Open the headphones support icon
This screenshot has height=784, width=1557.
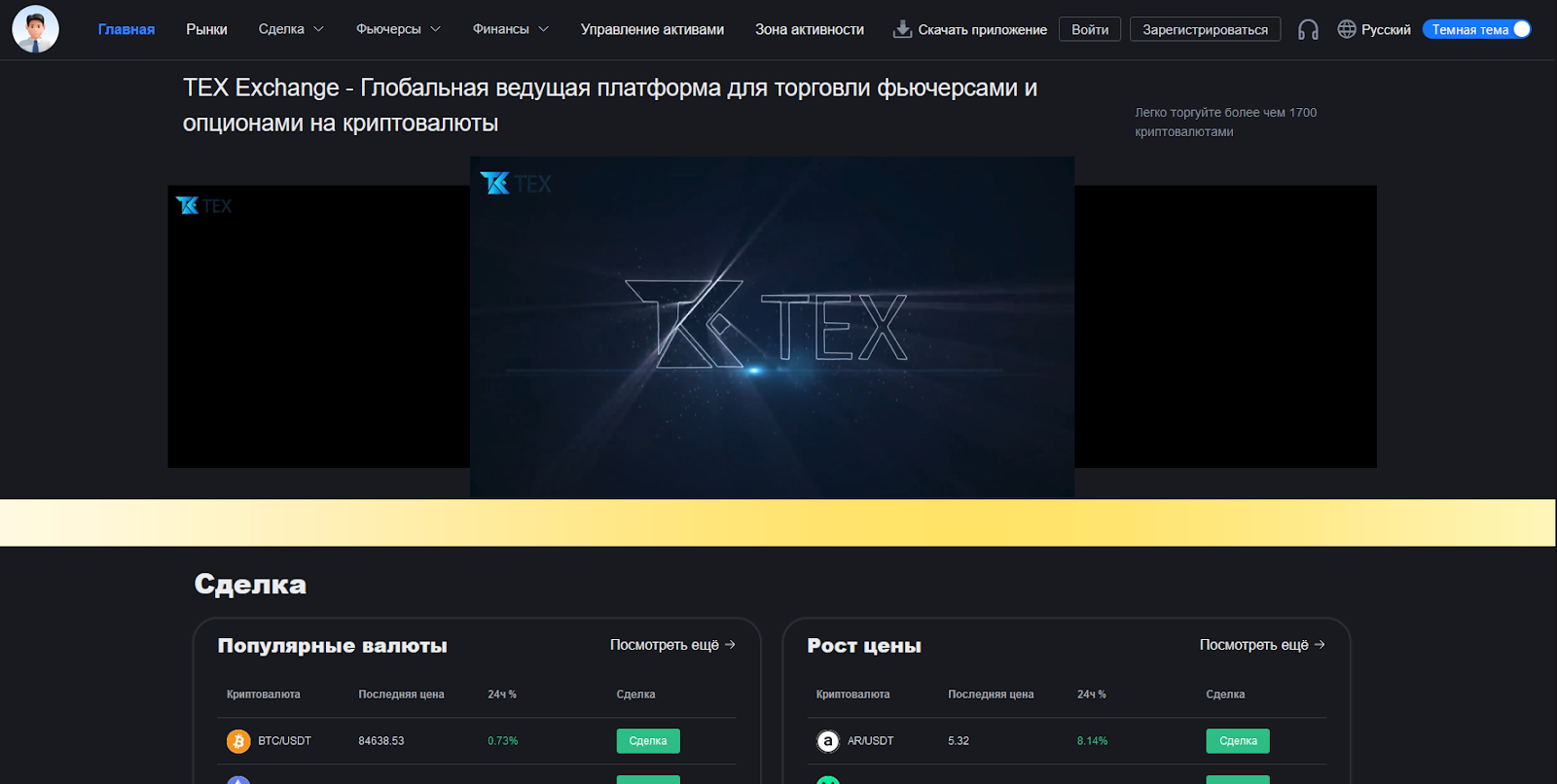(x=1308, y=30)
